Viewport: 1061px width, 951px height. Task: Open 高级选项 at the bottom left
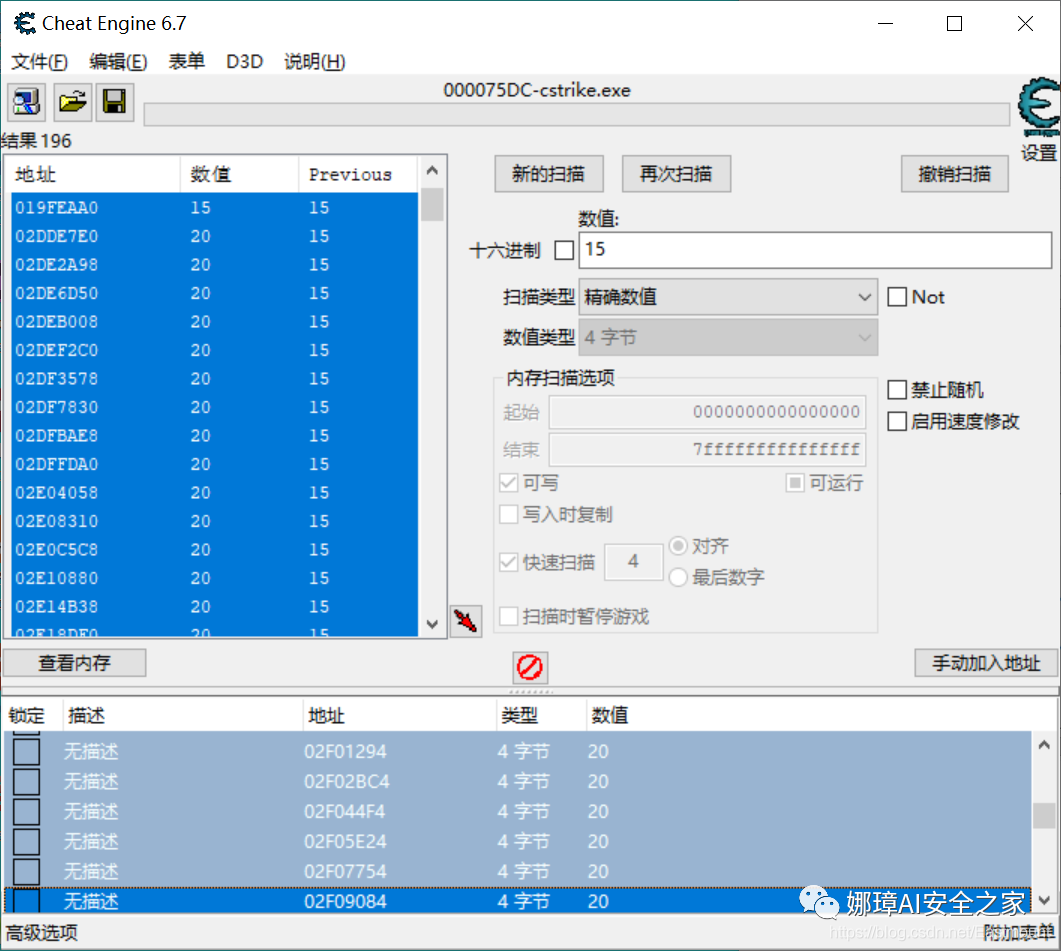click(41, 933)
